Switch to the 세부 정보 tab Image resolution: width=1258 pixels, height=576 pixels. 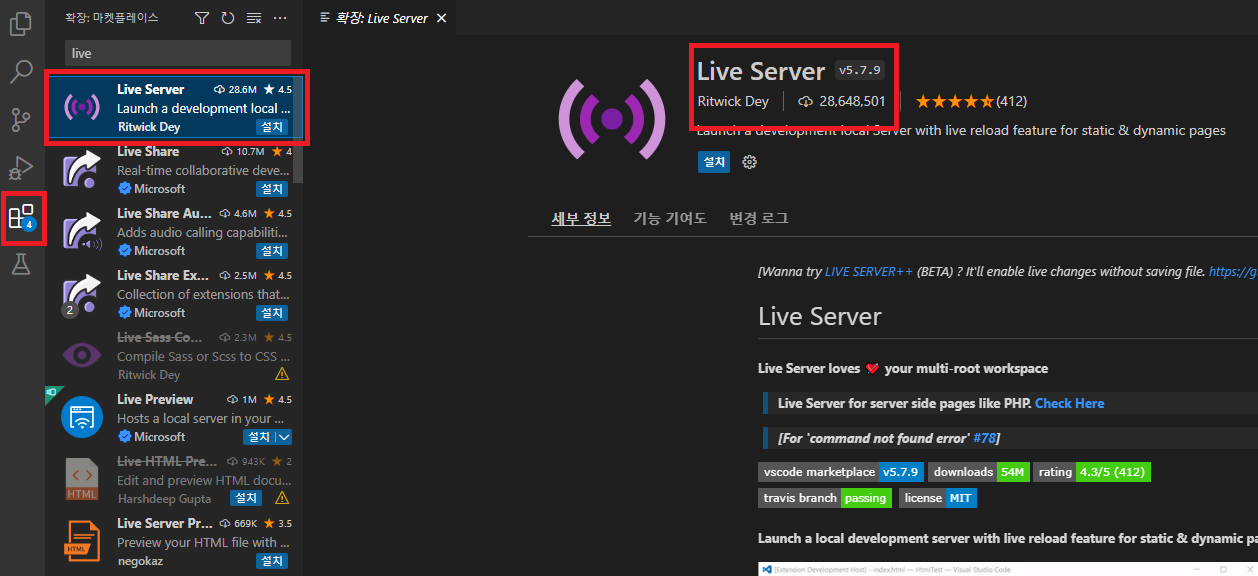tap(581, 218)
